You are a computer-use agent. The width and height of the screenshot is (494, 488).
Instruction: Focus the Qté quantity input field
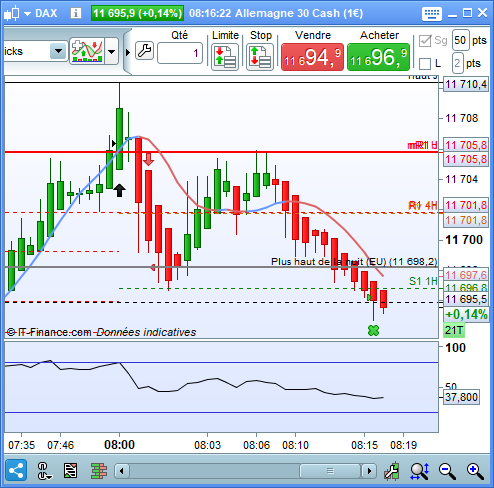(x=180, y=53)
